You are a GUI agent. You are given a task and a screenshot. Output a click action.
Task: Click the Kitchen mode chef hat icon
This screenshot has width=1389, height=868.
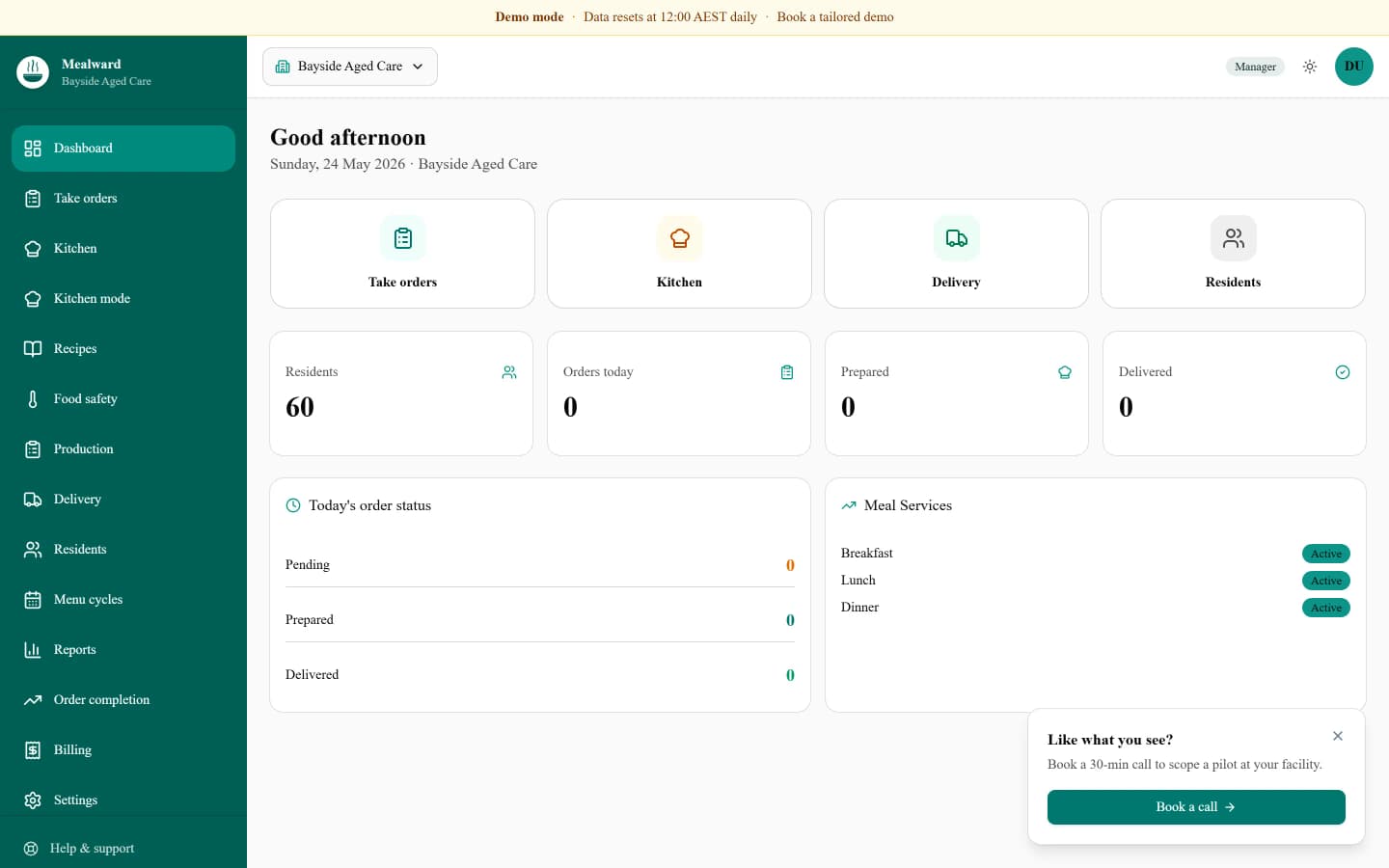point(33,299)
